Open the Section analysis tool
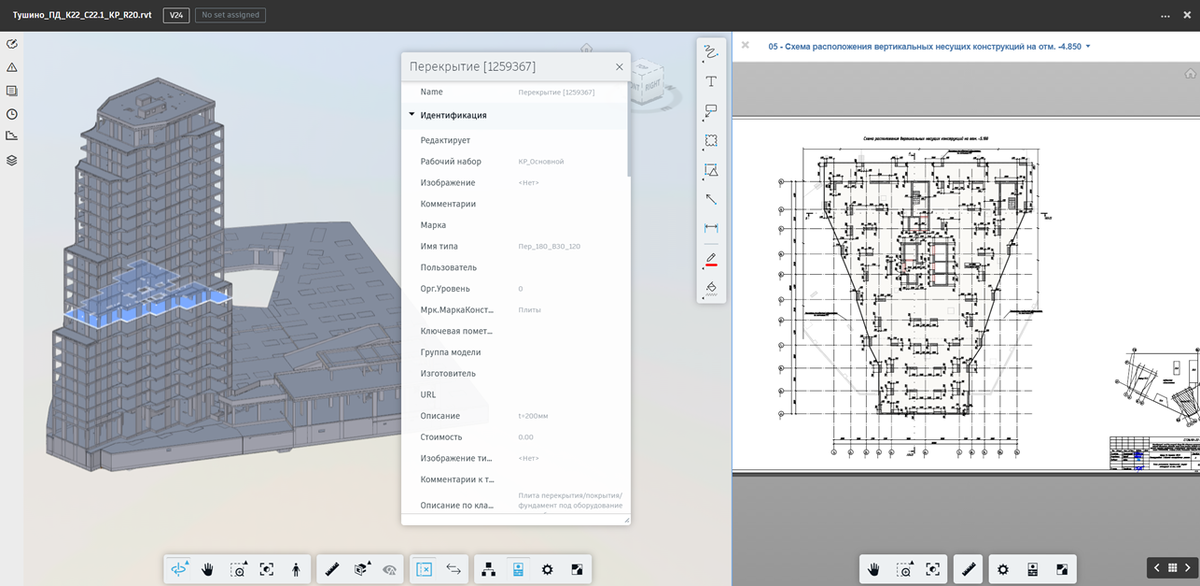The width and height of the screenshot is (1200, 586). click(x=363, y=568)
